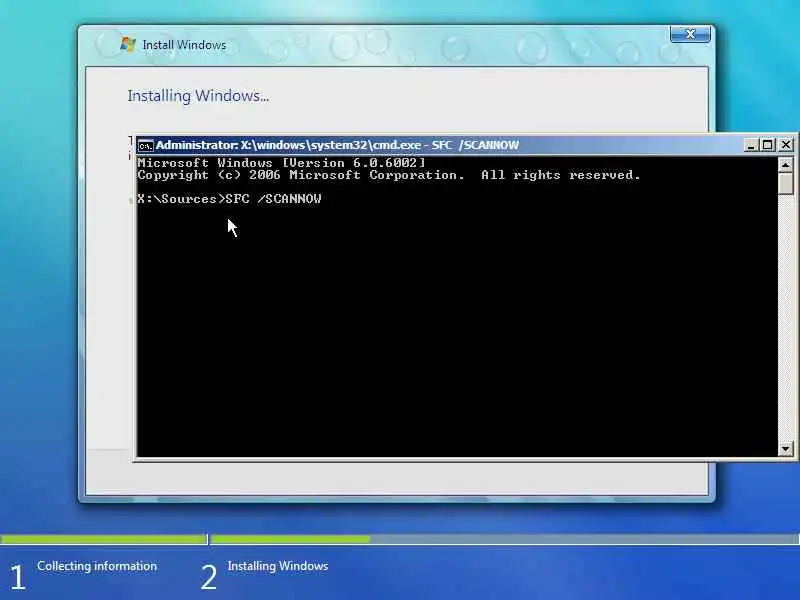The height and width of the screenshot is (600, 800).
Task: Click the 'Collecting information' step label
Action: pyautogui.click(x=97, y=566)
